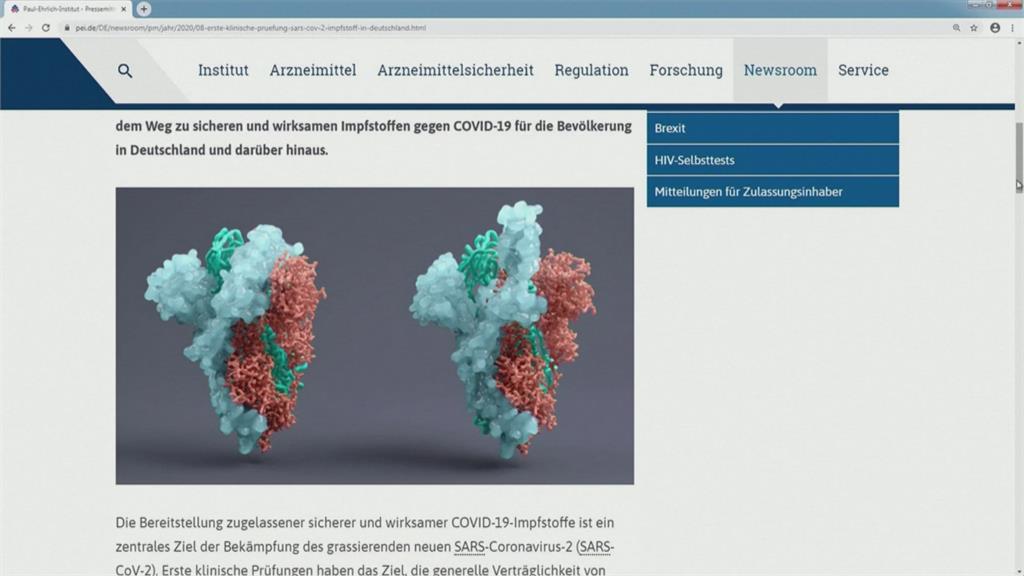
Task: Open the Brexit link
Action: [773, 128]
